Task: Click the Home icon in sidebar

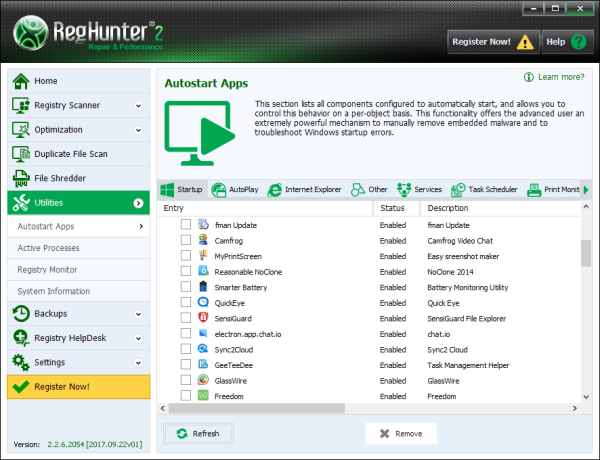Action: (21, 81)
